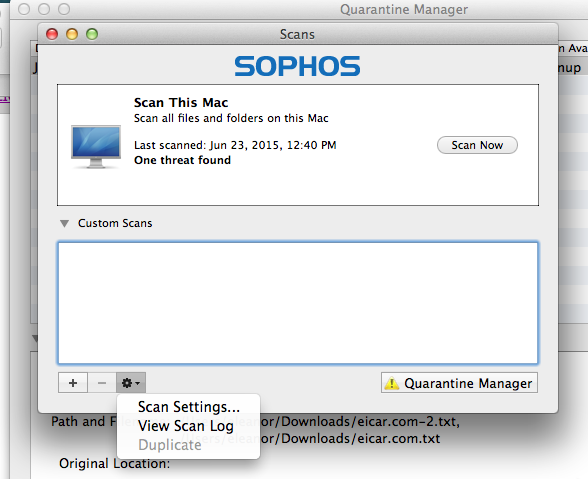Select View Scan Log menu entry
Image resolution: width=588 pixels, height=479 pixels.
(186, 426)
